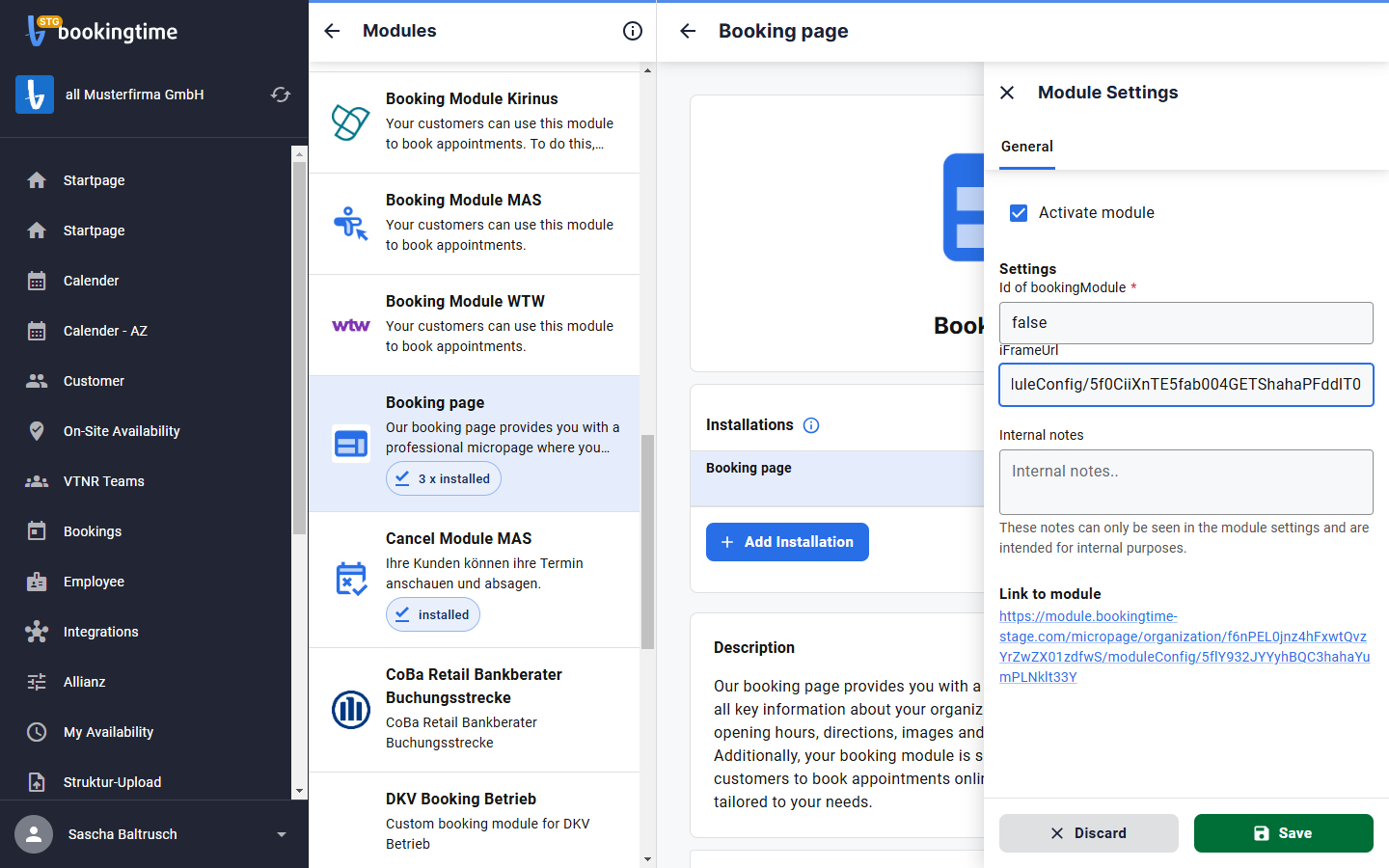This screenshot has width=1389, height=868.
Task: Click the Booking Module WTW logo
Action: coord(351,325)
